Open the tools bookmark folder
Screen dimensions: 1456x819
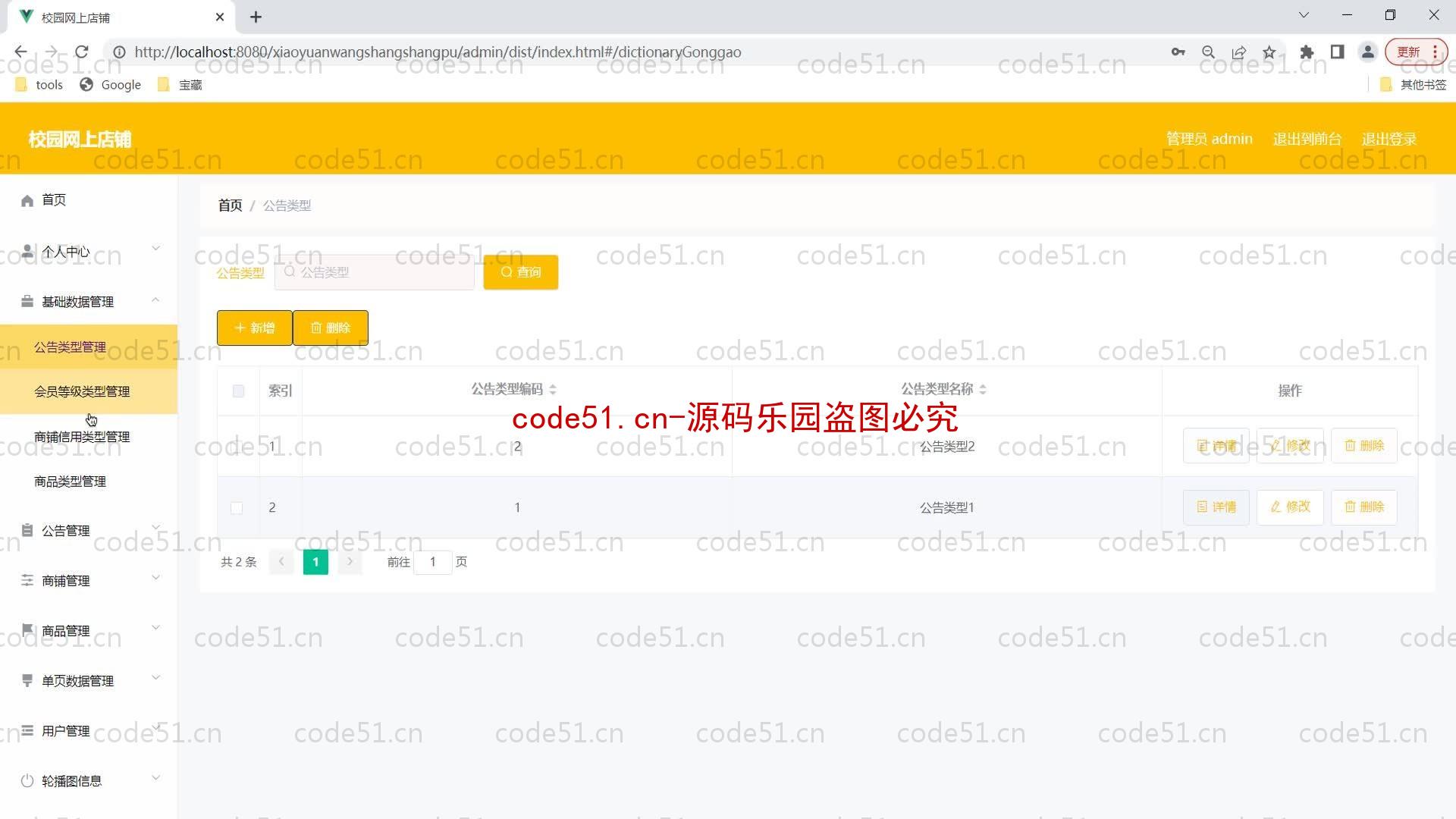[39, 85]
